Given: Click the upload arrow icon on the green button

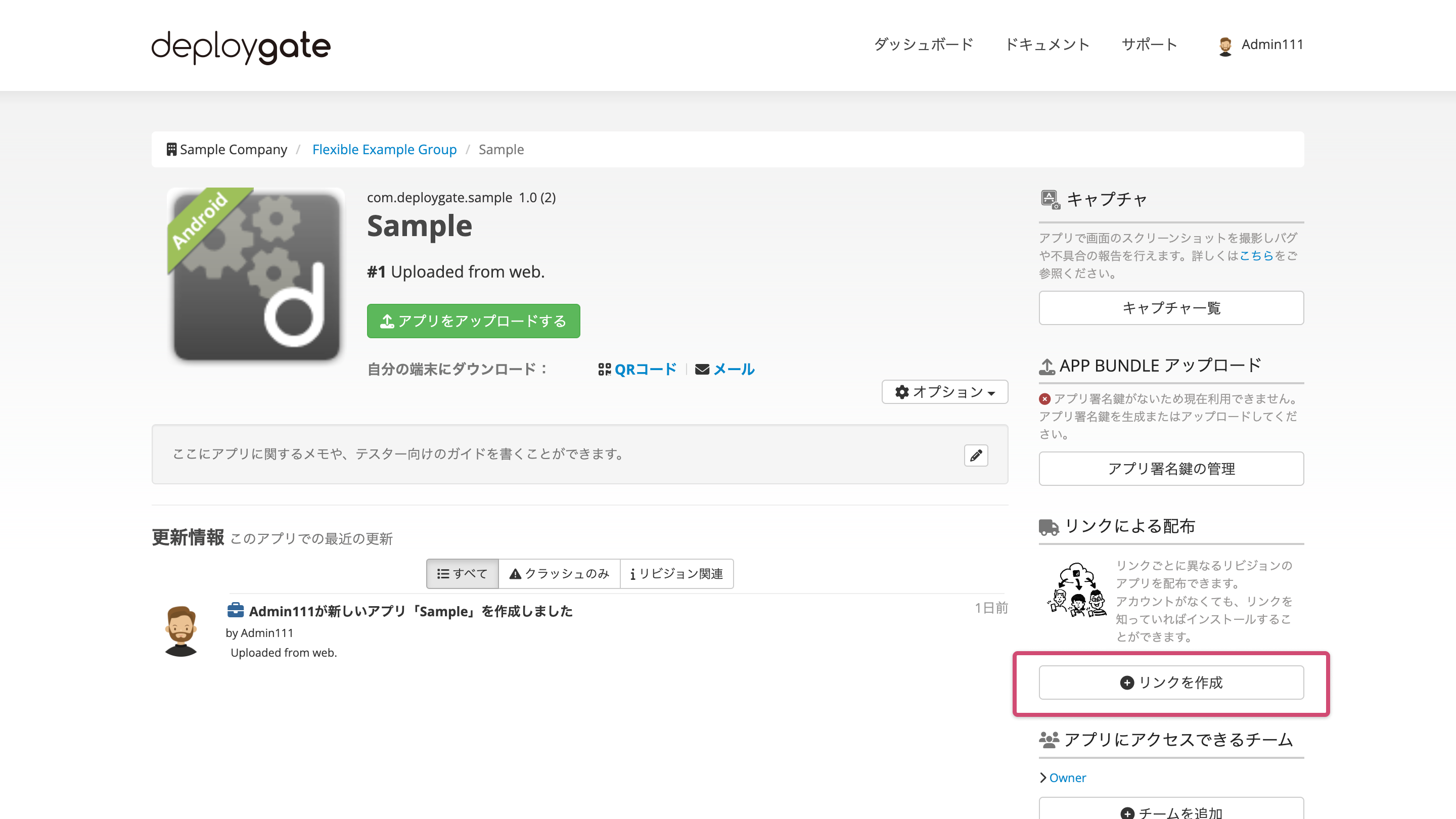Looking at the screenshot, I should (387, 321).
